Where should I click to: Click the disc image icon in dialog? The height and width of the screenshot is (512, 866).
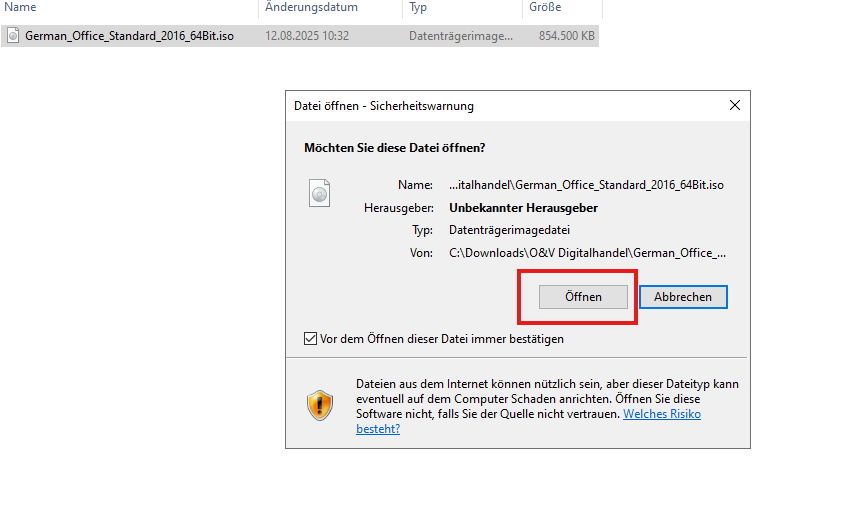pos(319,193)
